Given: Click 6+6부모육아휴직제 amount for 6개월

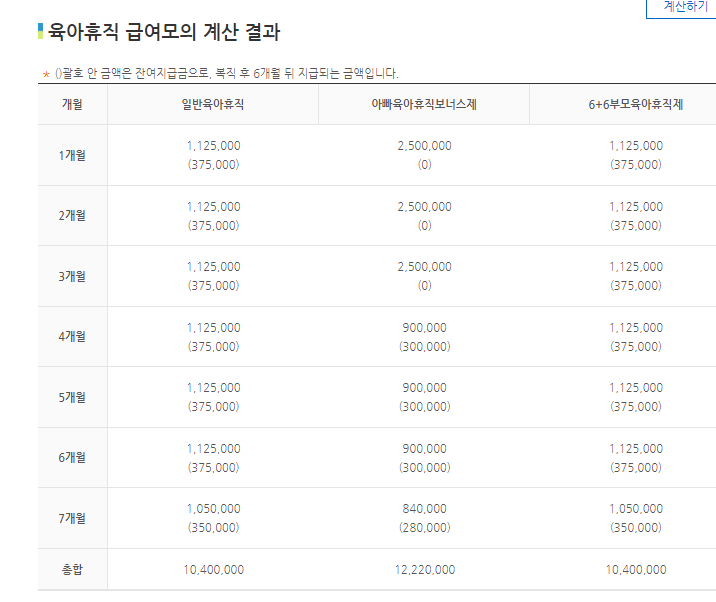Looking at the screenshot, I should [x=636, y=449].
